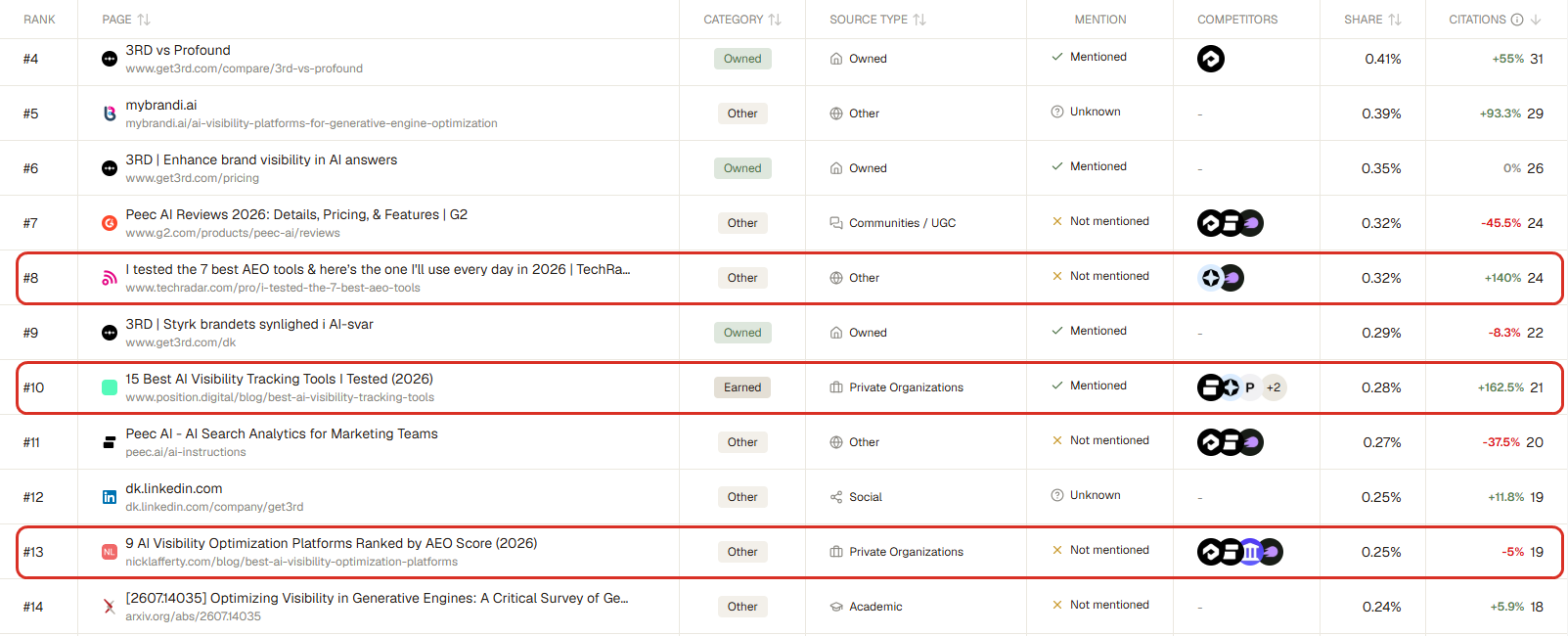Click the peec.ai favicon icon
1568x636 pixels.
tap(110, 442)
